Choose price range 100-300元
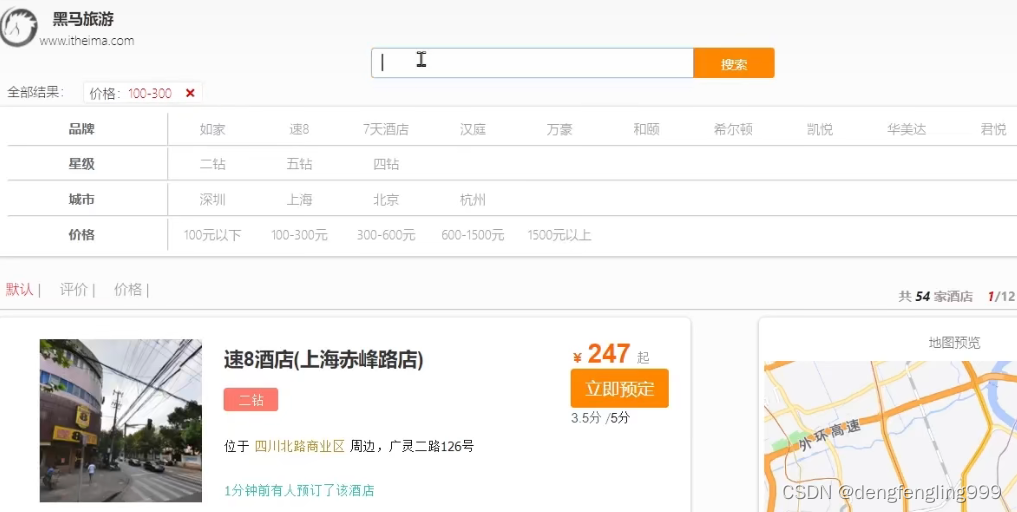Screen dimensions: 1017x512 tap(299, 235)
